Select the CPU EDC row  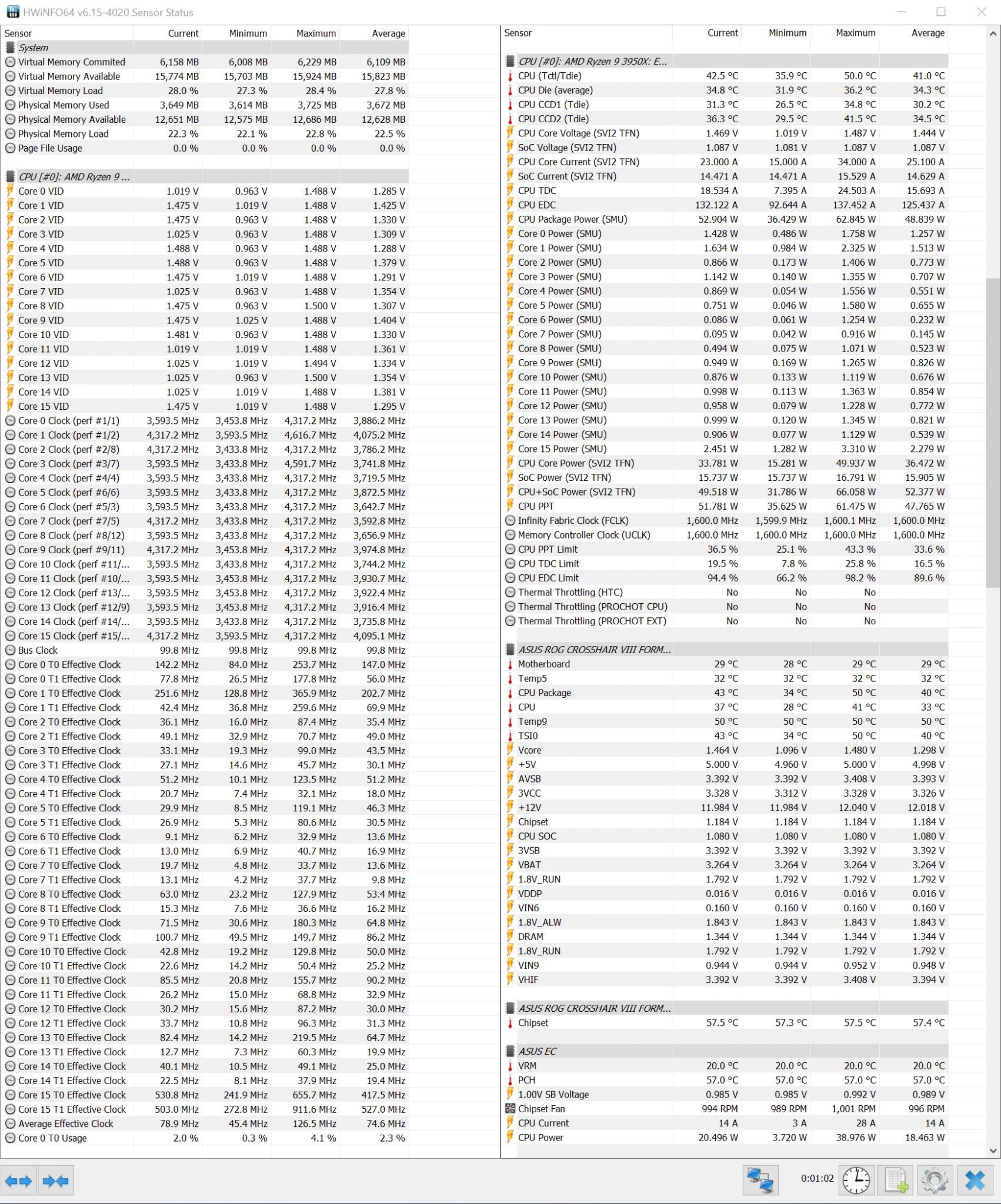pyautogui.click(x=725, y=205)
